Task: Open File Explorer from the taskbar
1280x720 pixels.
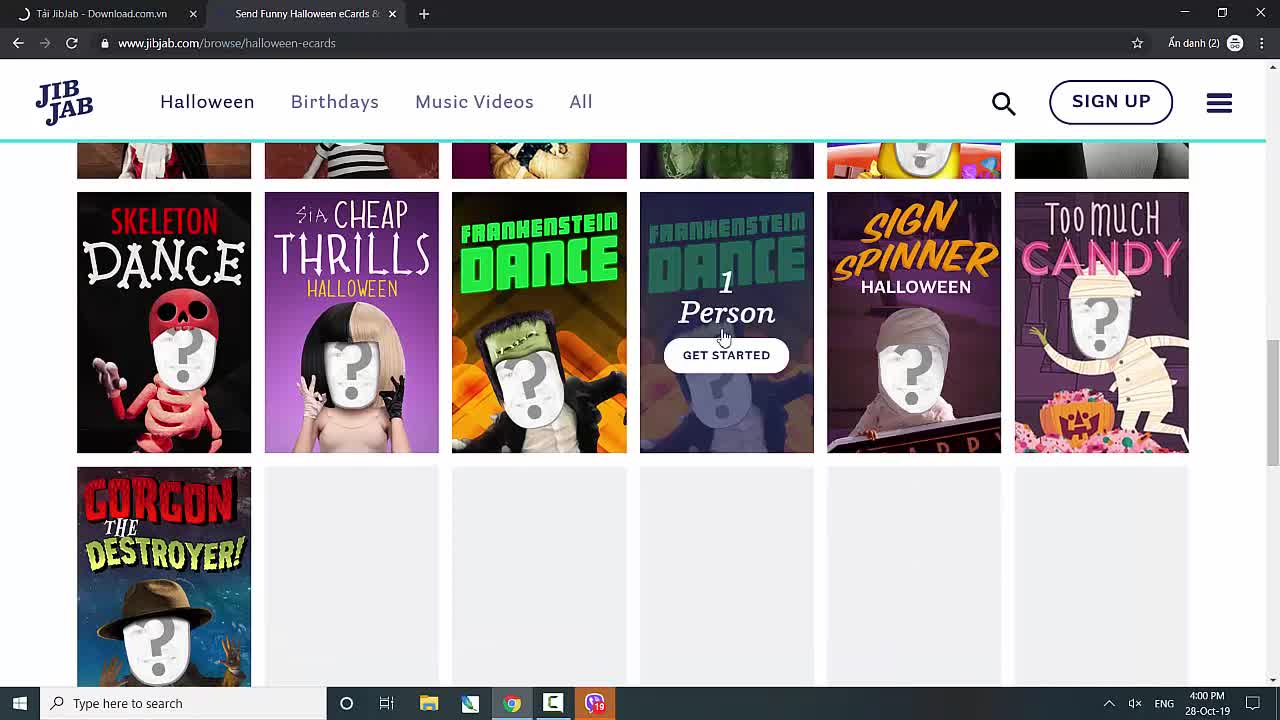Action: coord(429,703)
